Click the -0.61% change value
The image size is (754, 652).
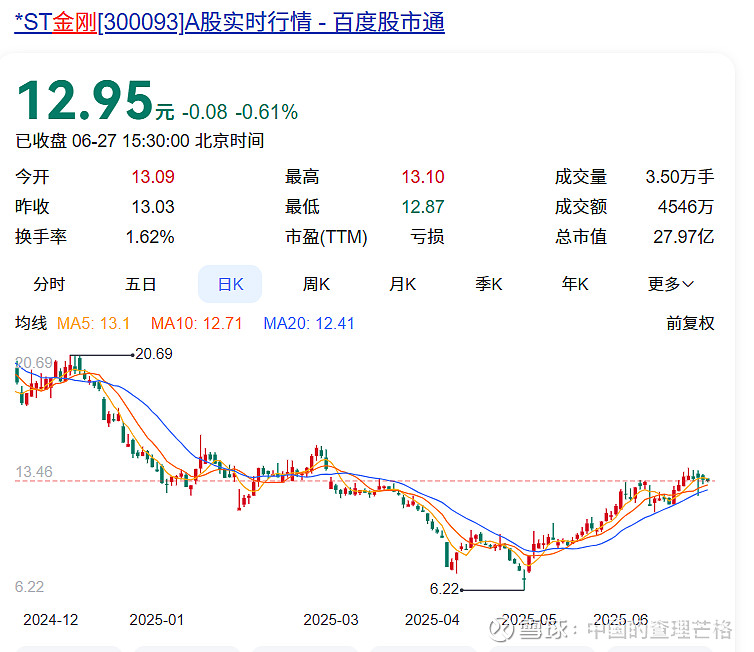266,112
